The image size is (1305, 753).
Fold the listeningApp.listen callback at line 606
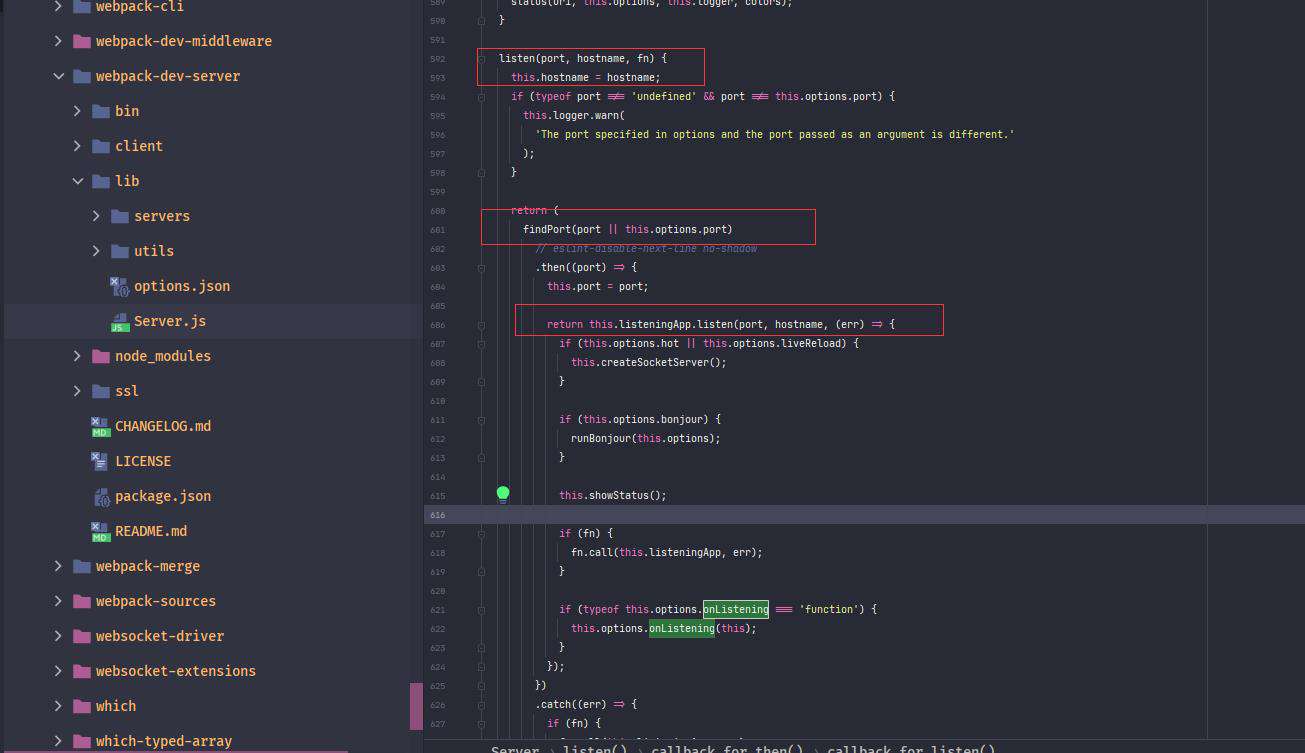point(481,324)
